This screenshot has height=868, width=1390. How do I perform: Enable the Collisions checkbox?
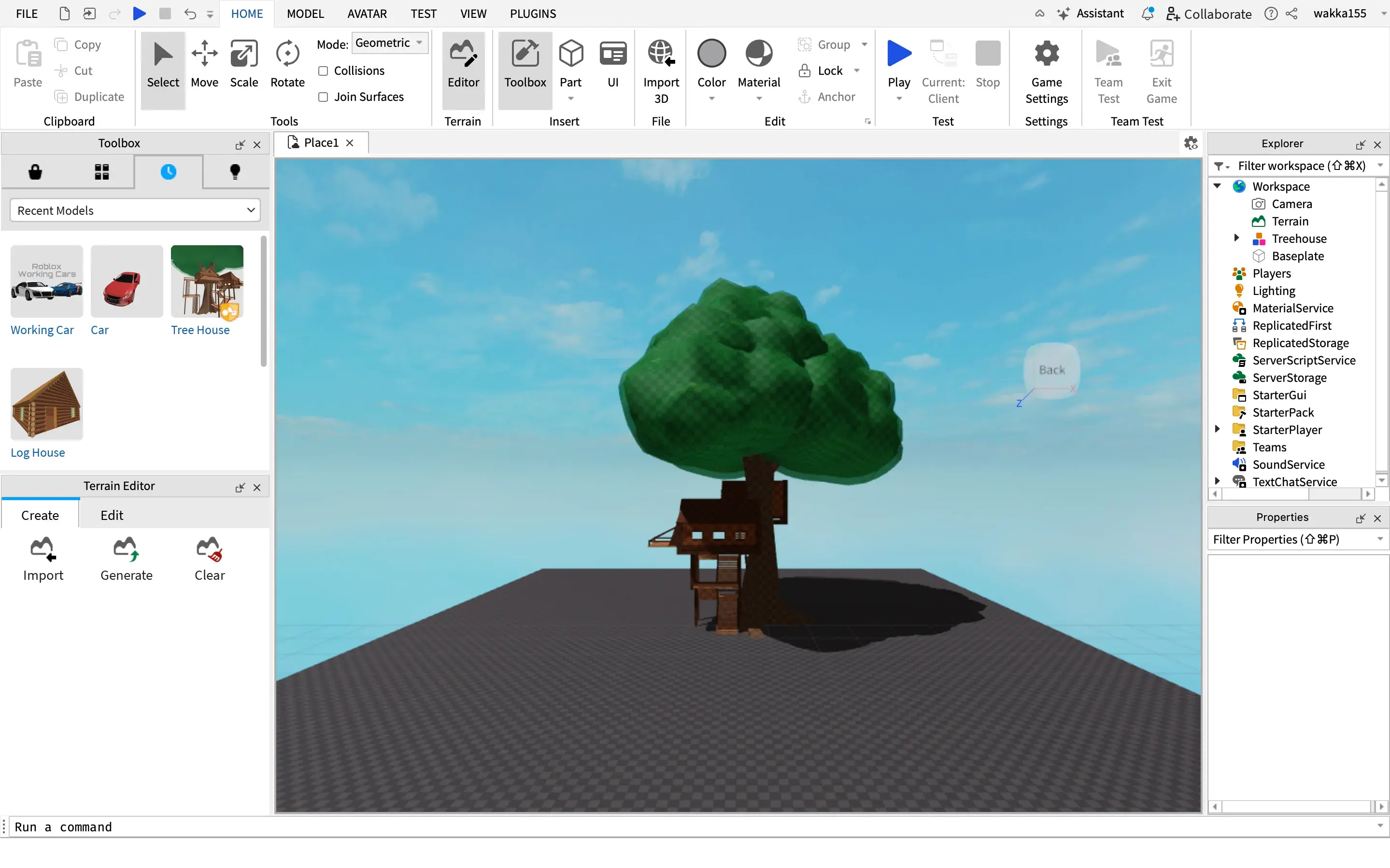[323, 70]
